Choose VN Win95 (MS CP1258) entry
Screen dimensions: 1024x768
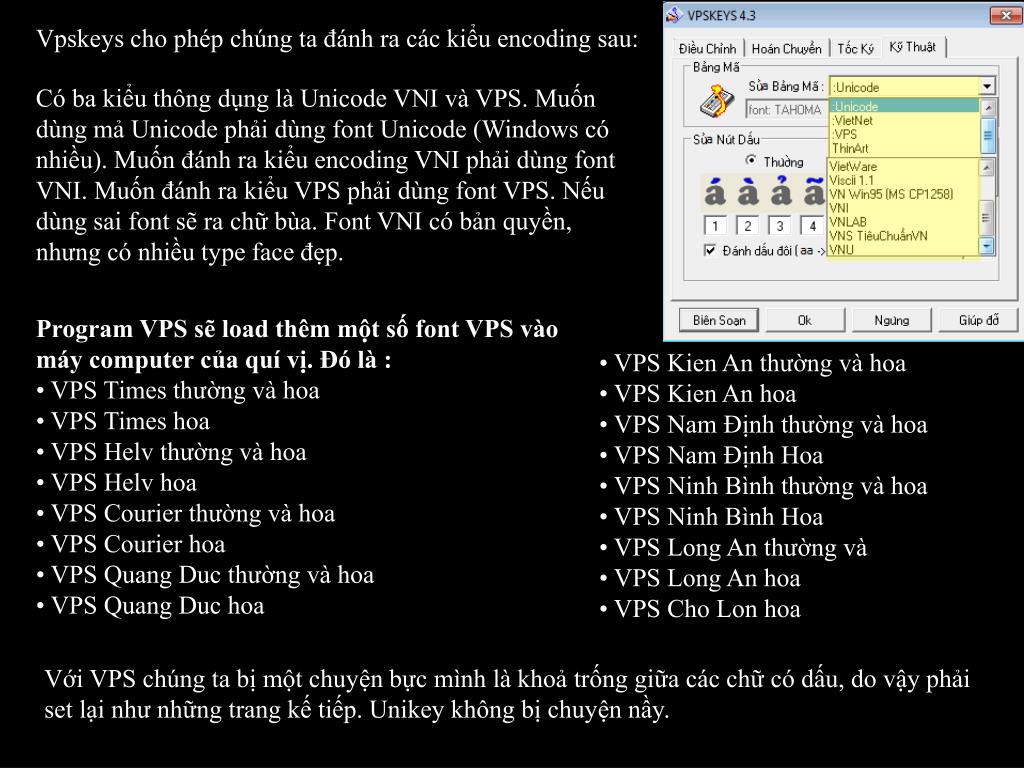point(904,194)
